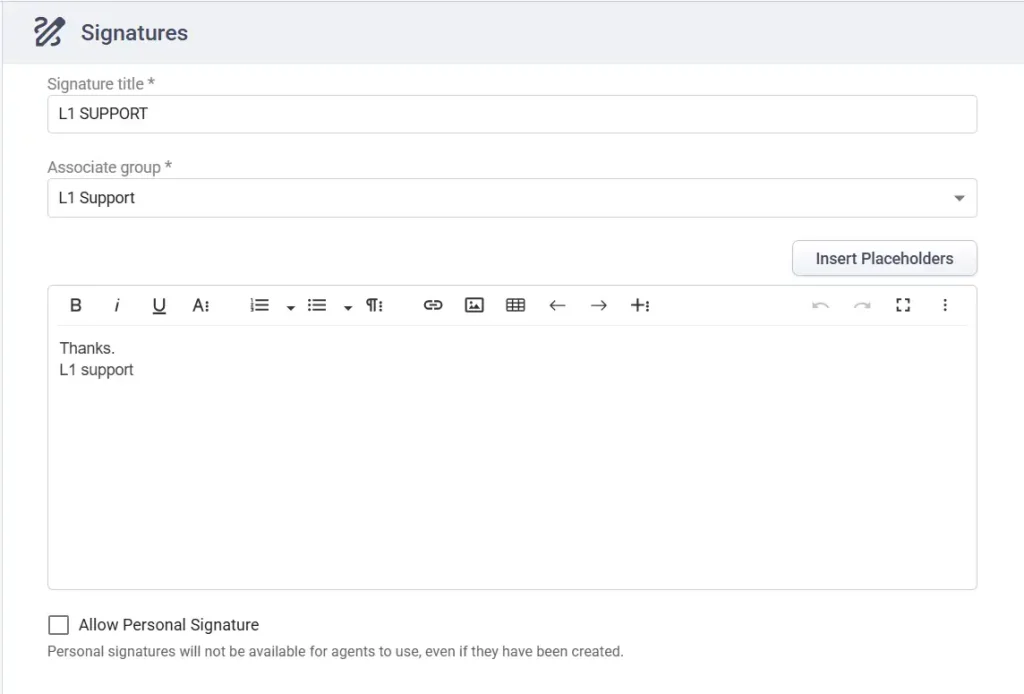Click the personal signatures help note

(x=335, y=652)
